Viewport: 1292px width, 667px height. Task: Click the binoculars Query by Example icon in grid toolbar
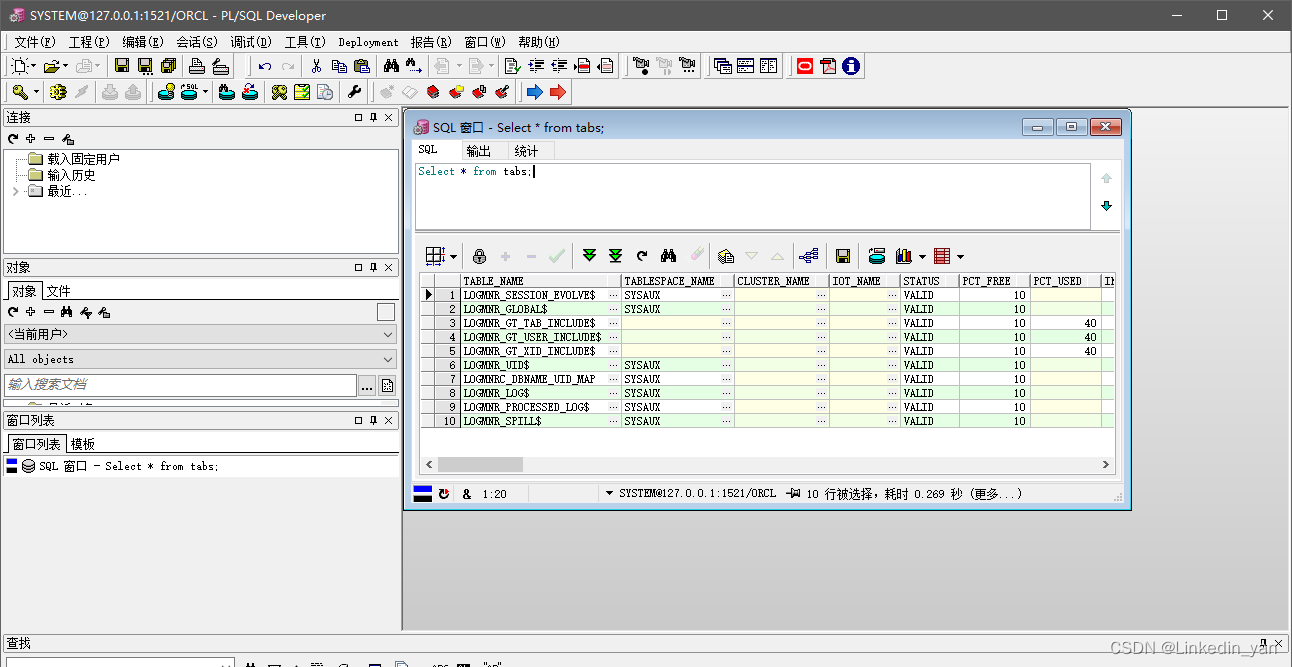coord(670,256)
